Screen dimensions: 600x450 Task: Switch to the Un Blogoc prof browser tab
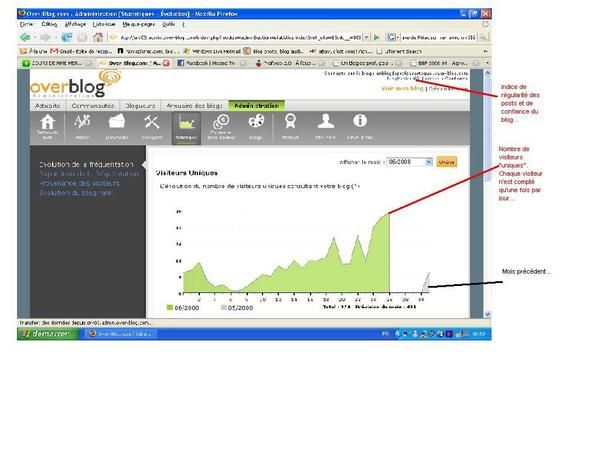(x=367, y=63)
